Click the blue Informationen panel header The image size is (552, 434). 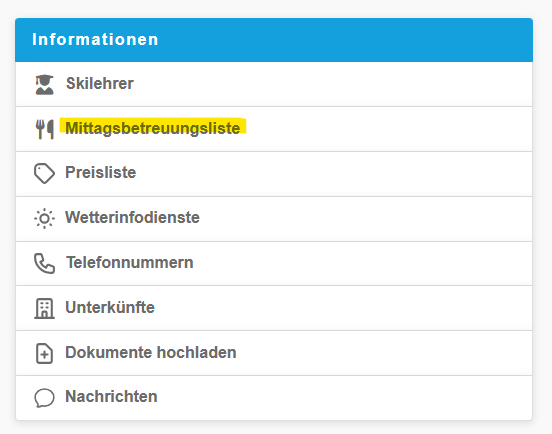pos(274,40)
